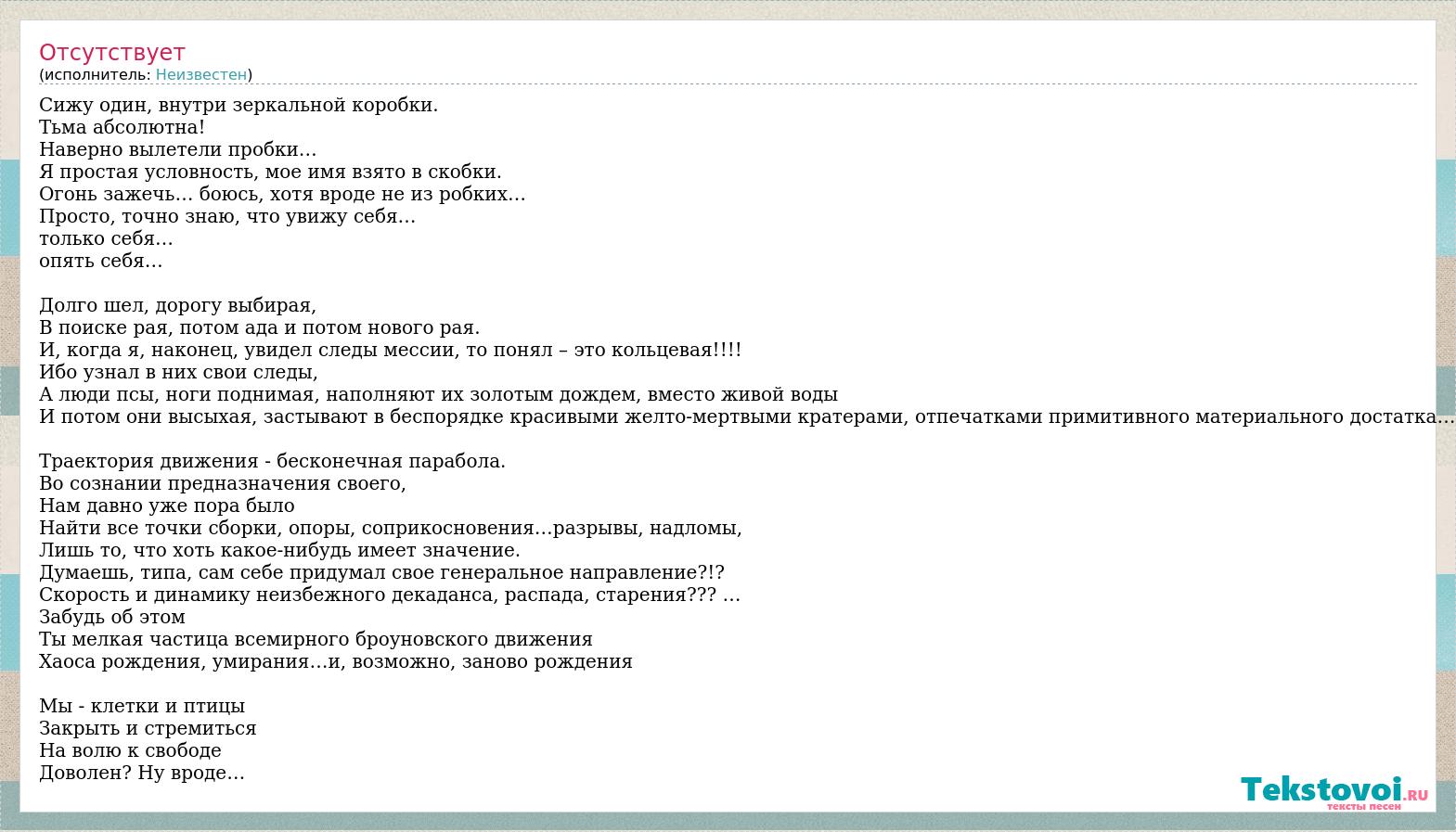
Task: Click line 'Долго шел, дорогу выбирая,'
Action: click(178, 305)
